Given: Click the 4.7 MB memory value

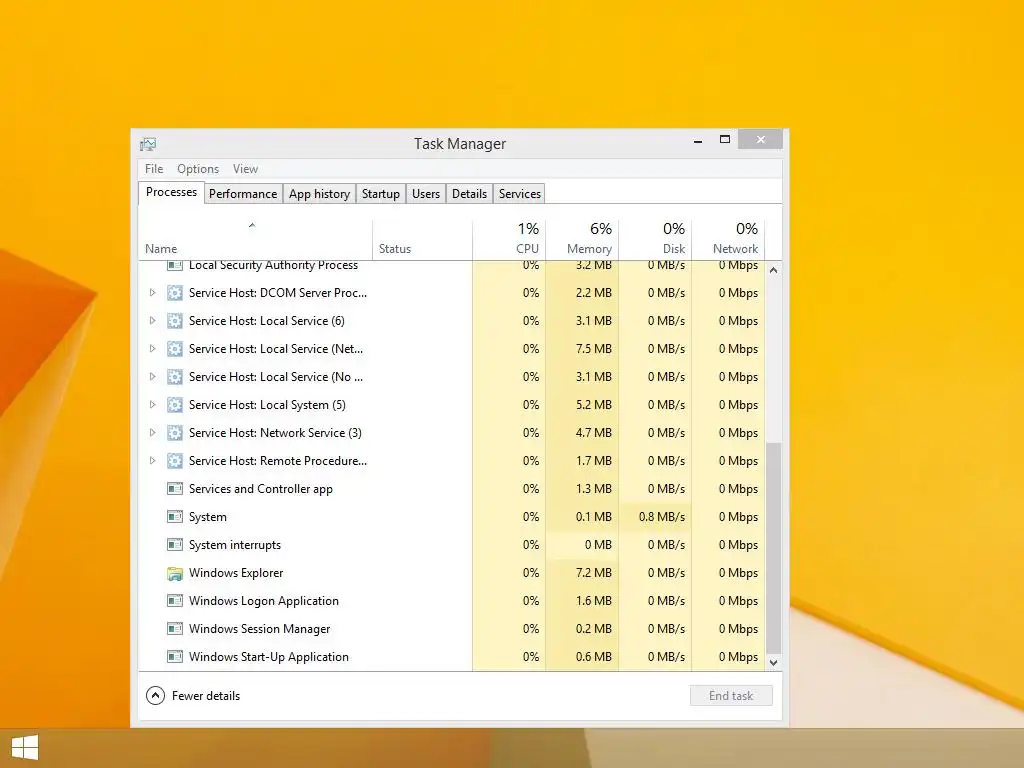Looking at the screenshot, I should pyautogui.click(x=594, y=433).
